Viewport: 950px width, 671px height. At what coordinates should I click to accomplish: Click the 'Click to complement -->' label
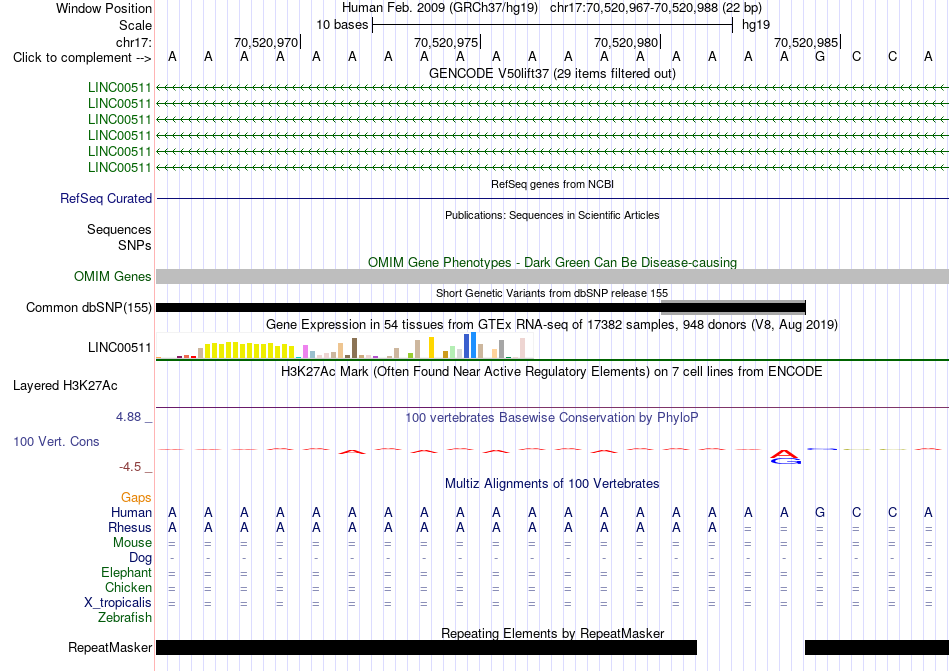click(82, 58)
